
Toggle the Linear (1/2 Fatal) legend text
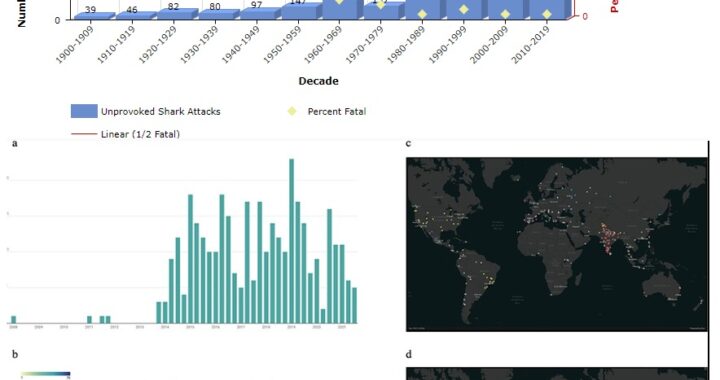(141, 134)
